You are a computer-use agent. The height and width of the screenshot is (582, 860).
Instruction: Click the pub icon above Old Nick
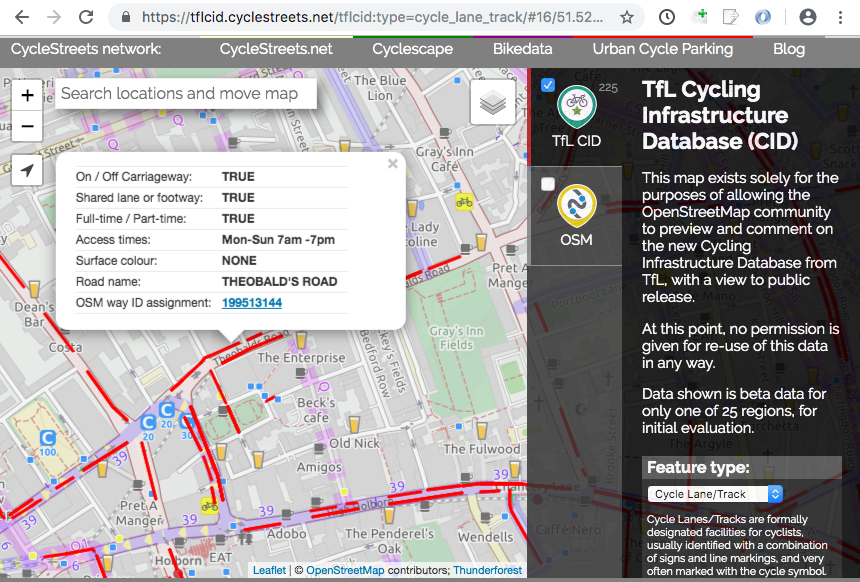point(354,424)
